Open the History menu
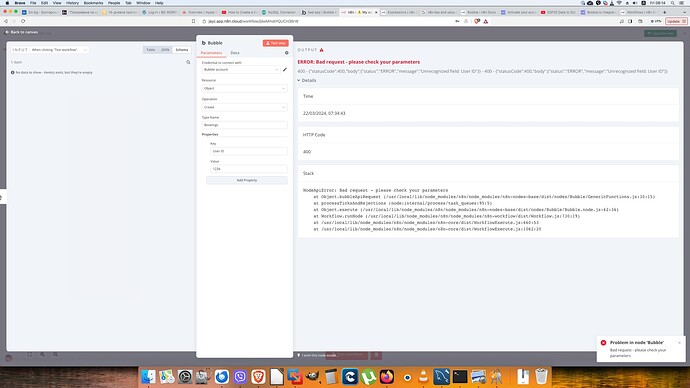The image size is (690, 388). [x=72, y=3]
